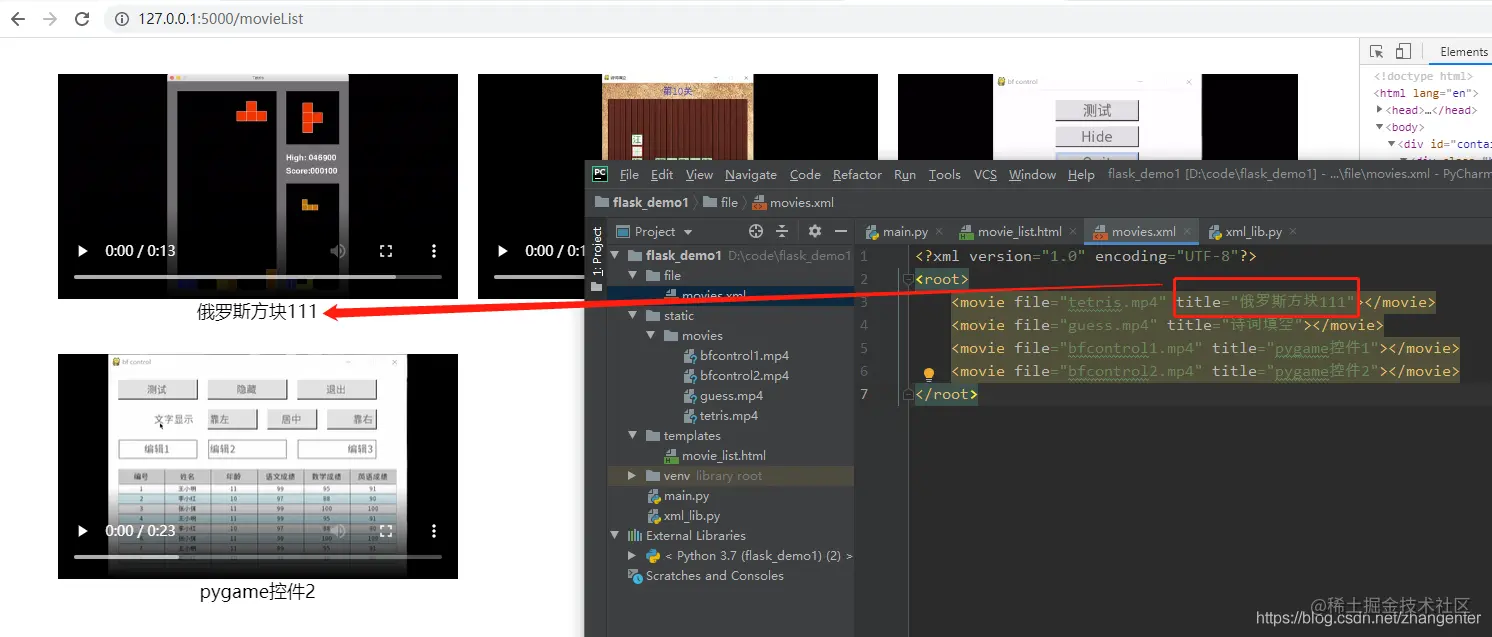The width and height of the screenshot is (1492, 637).
Task: Enter fullscreen on pygame控件2 video
Action: tap(386, 531)
